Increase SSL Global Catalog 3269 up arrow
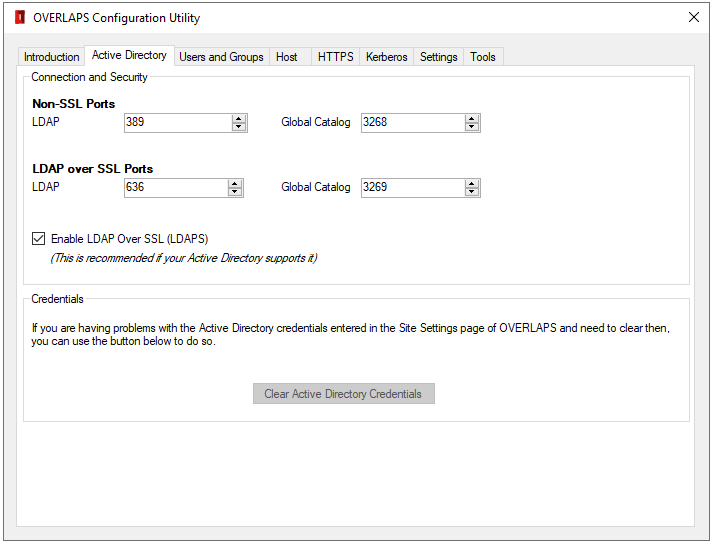 (x=472, y=183)
